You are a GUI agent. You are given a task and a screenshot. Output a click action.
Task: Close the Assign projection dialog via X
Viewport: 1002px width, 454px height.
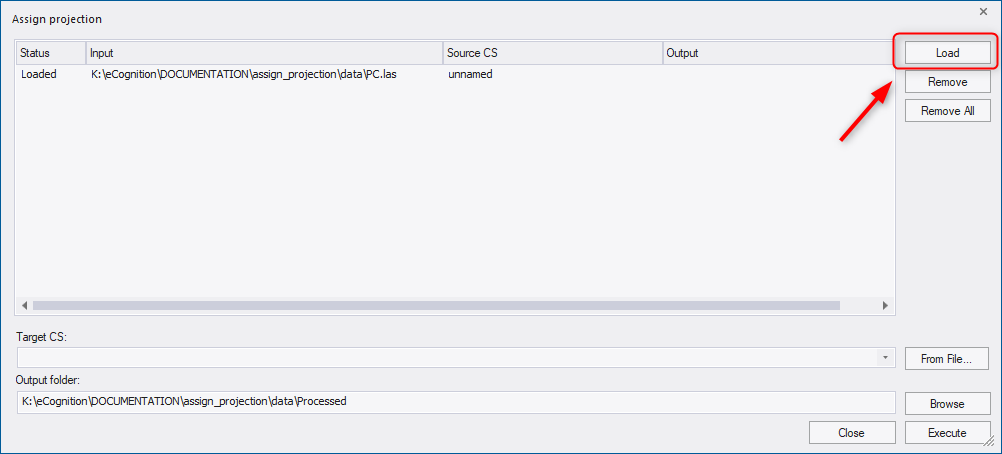(x=983, y=12)
